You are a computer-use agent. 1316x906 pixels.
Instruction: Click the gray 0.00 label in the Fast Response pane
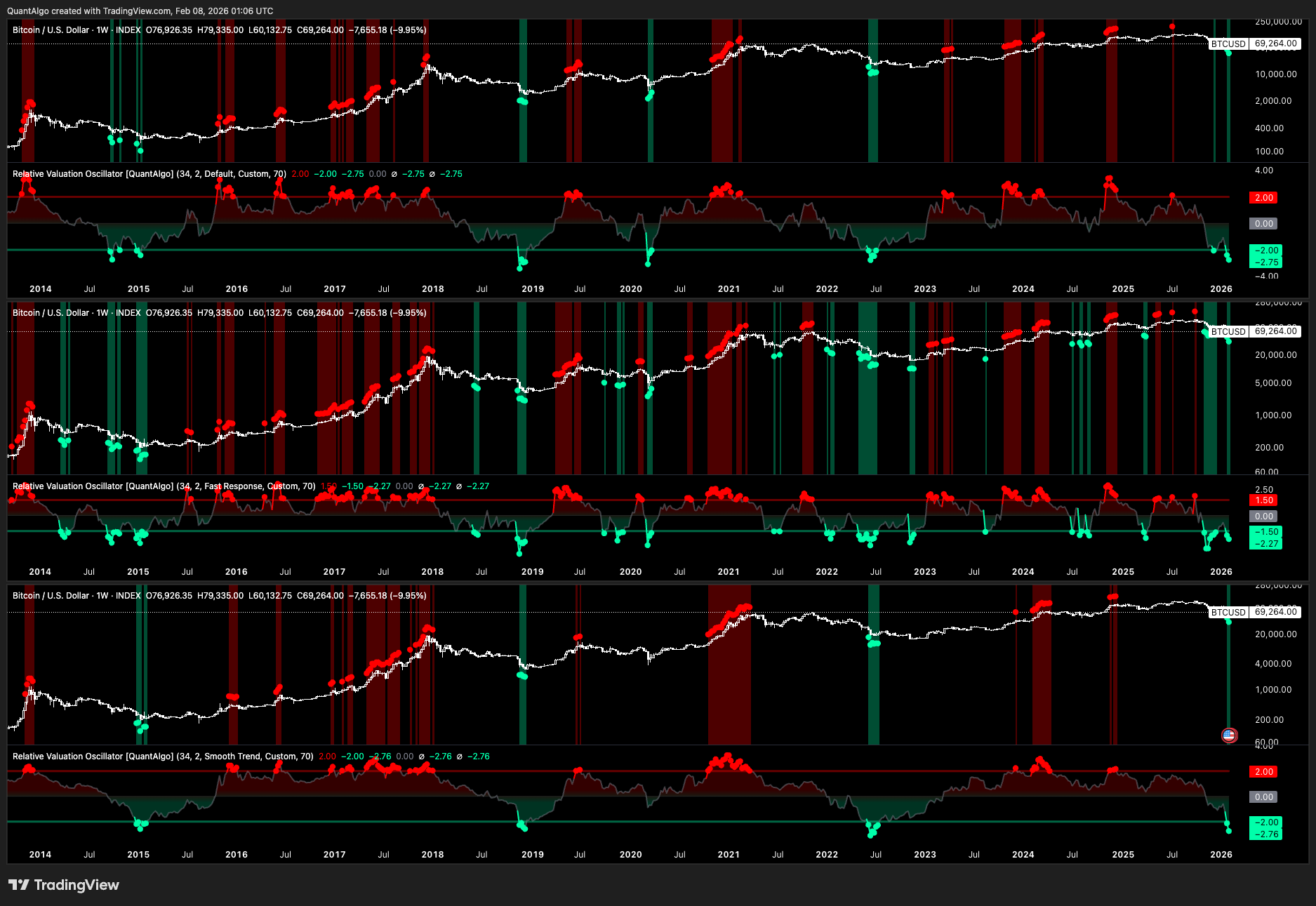(1264, 517)
